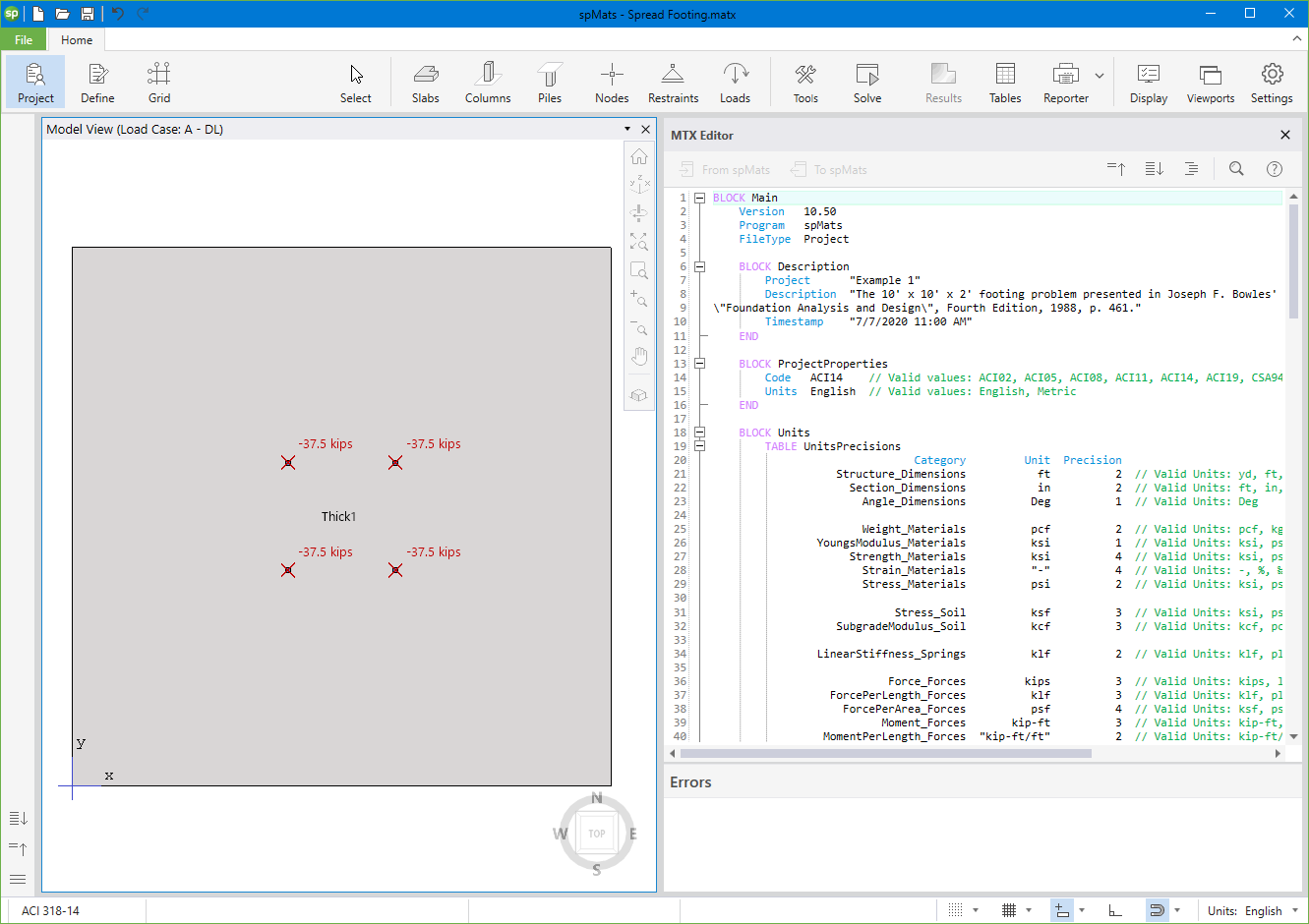The height and width of the screenshot is (924, 1309).
Task: Open the Model View panel dropdown arrow
Action: coord(626,129)
